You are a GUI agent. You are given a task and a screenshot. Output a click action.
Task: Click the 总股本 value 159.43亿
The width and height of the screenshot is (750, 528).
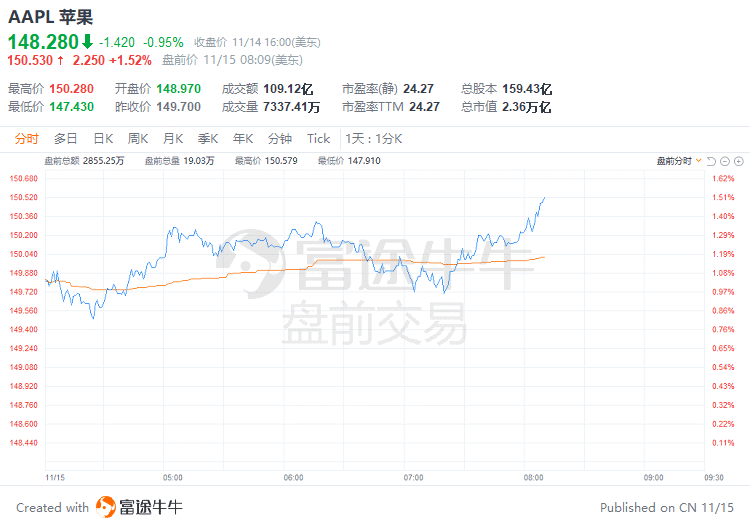(527, 89)
